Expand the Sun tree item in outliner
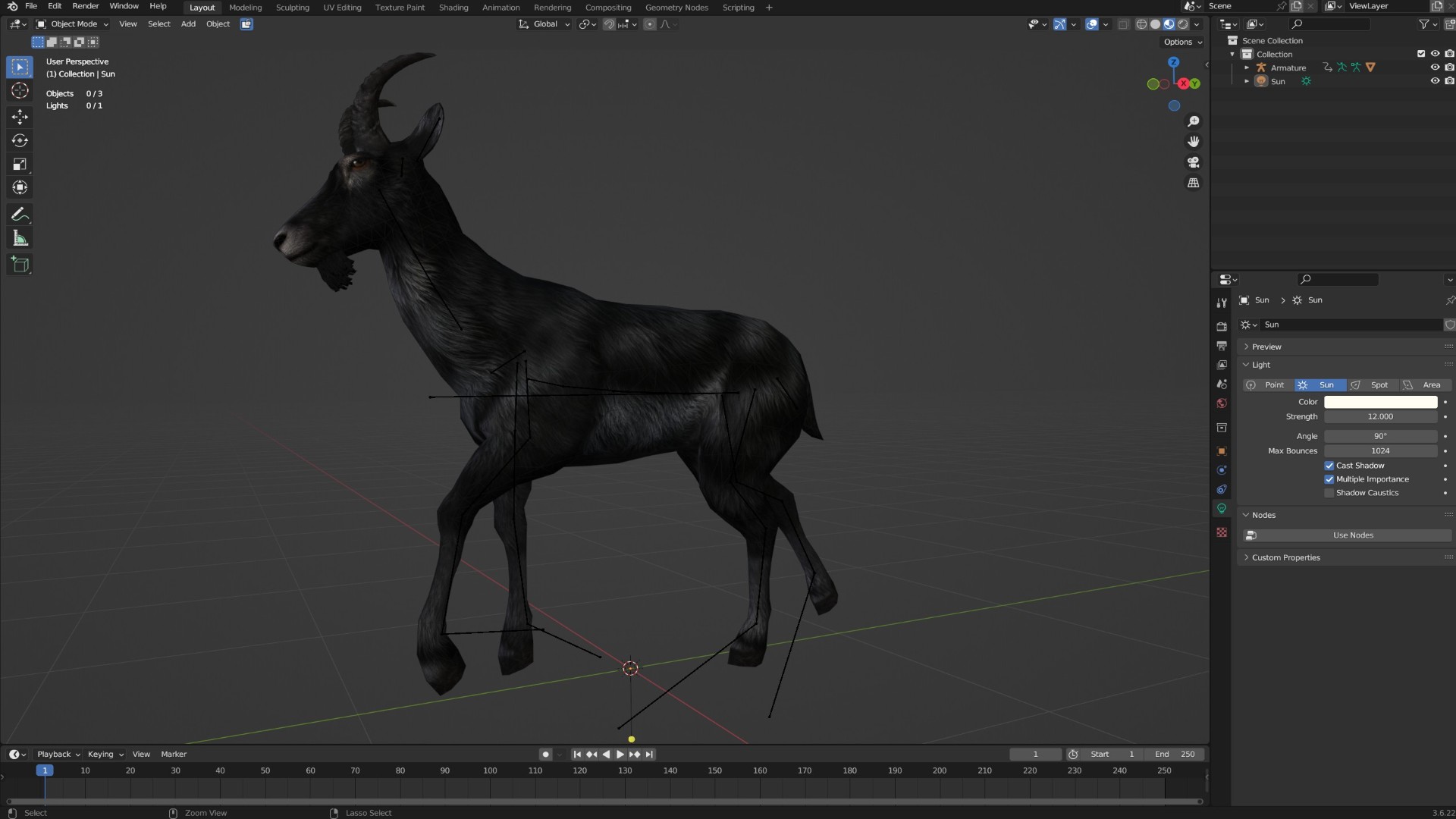The height and width of the screenshot is (819, 1456). click(x=1247, y=81)
